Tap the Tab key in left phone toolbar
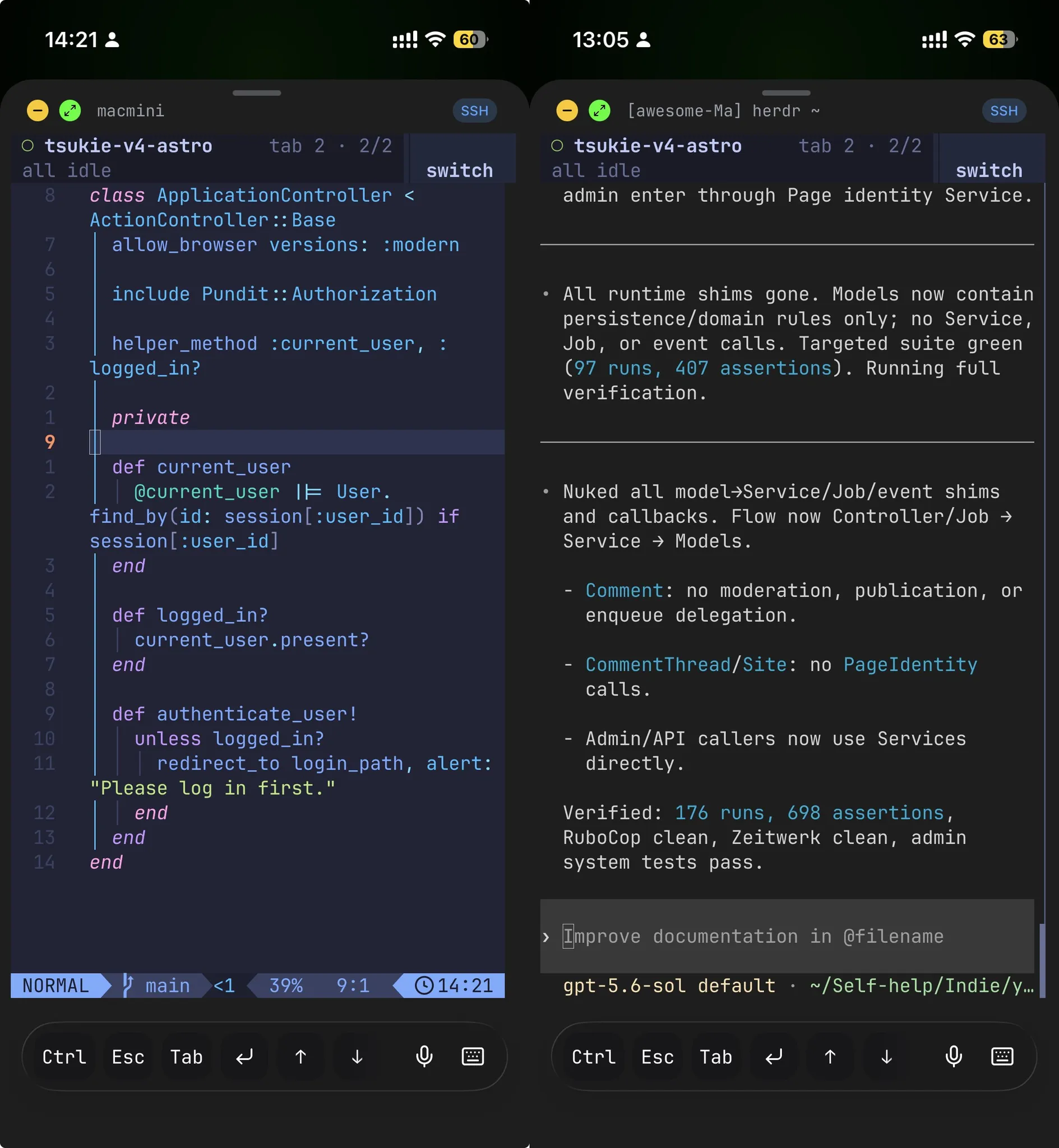 coord(186,1057)
